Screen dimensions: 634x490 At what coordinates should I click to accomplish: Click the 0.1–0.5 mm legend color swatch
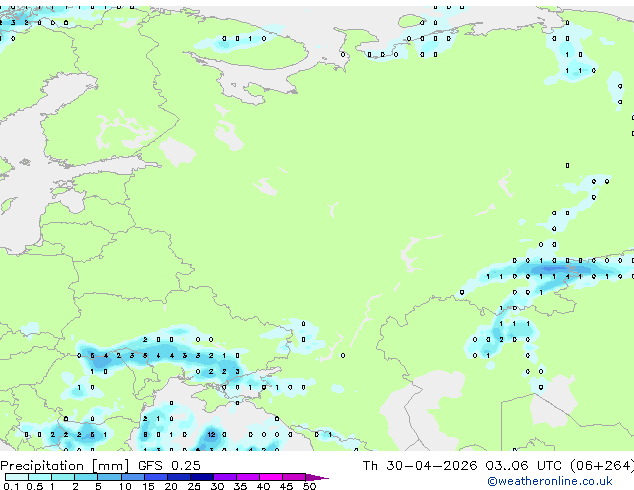click(x=17, y=477)
